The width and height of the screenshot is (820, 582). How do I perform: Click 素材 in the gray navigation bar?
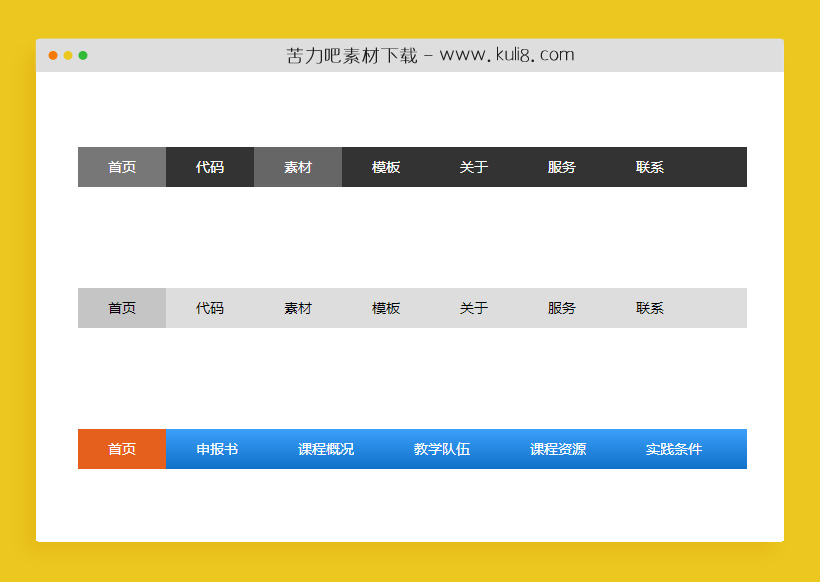point(297,308)
